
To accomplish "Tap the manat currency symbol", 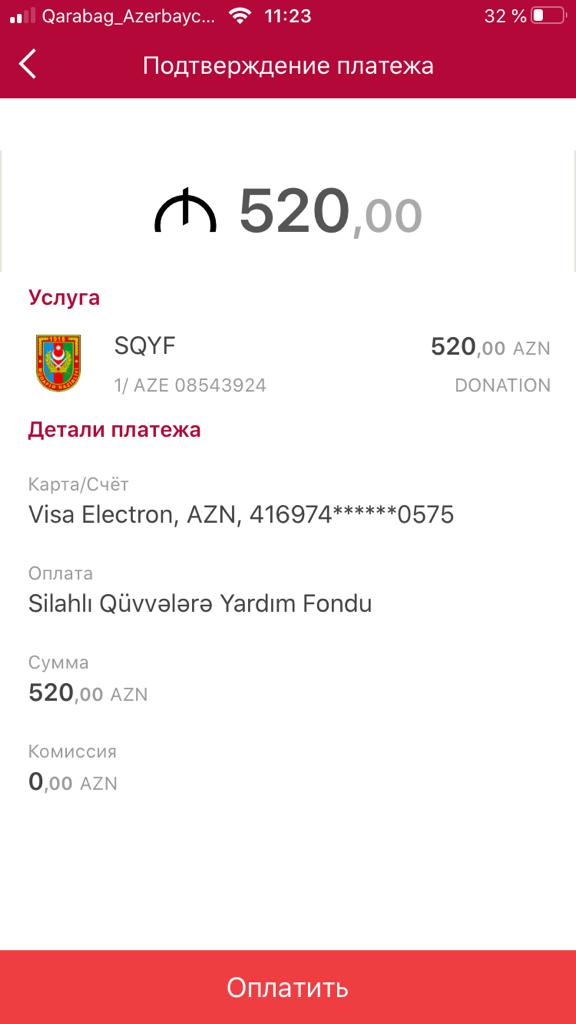I will 185,210.
